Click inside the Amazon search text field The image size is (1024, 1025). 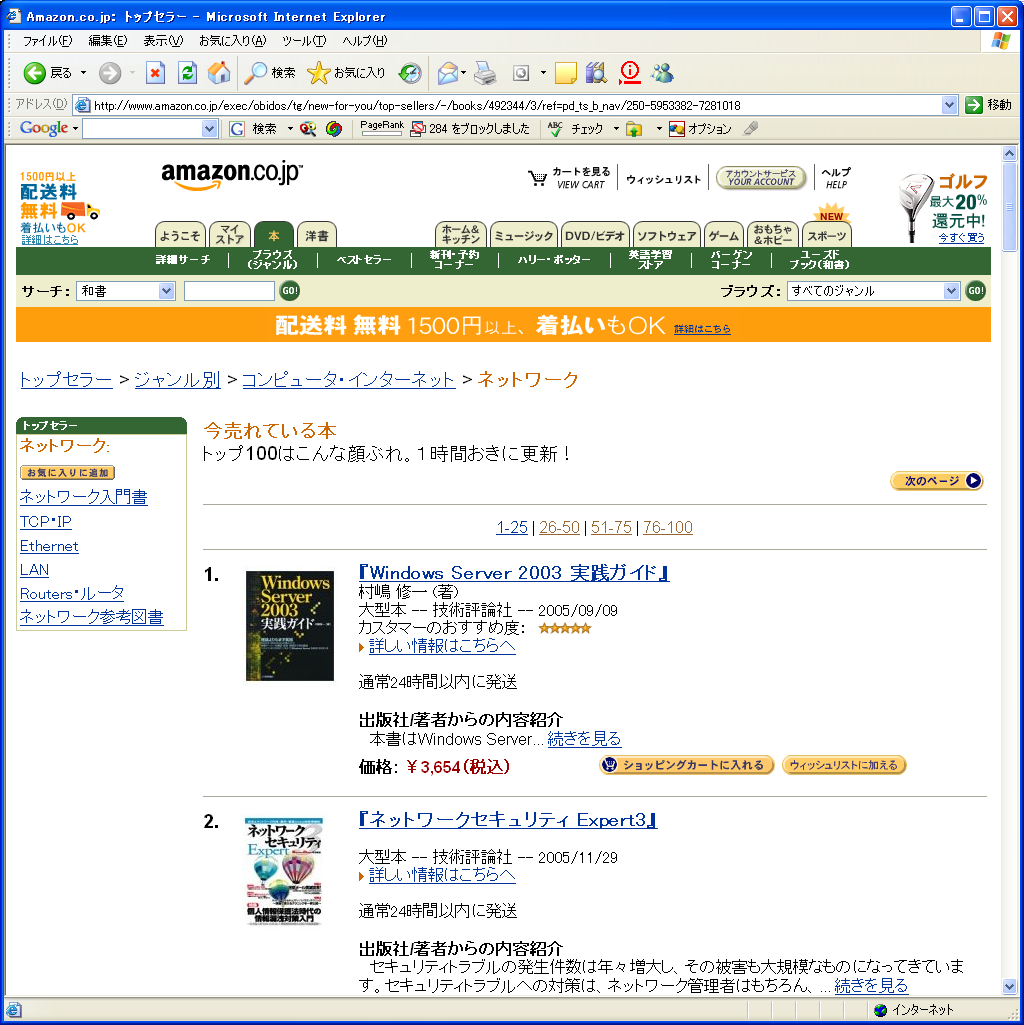pos(229,291)
